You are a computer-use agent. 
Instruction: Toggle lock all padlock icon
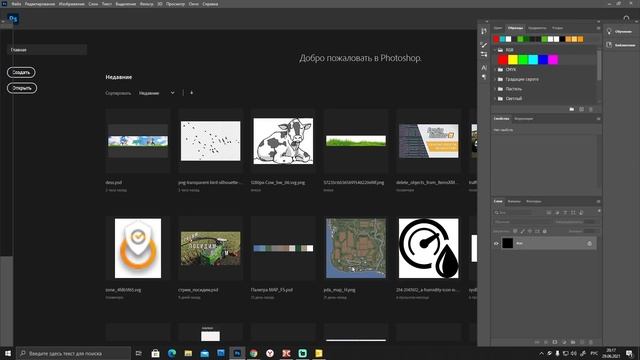(544, 231)
